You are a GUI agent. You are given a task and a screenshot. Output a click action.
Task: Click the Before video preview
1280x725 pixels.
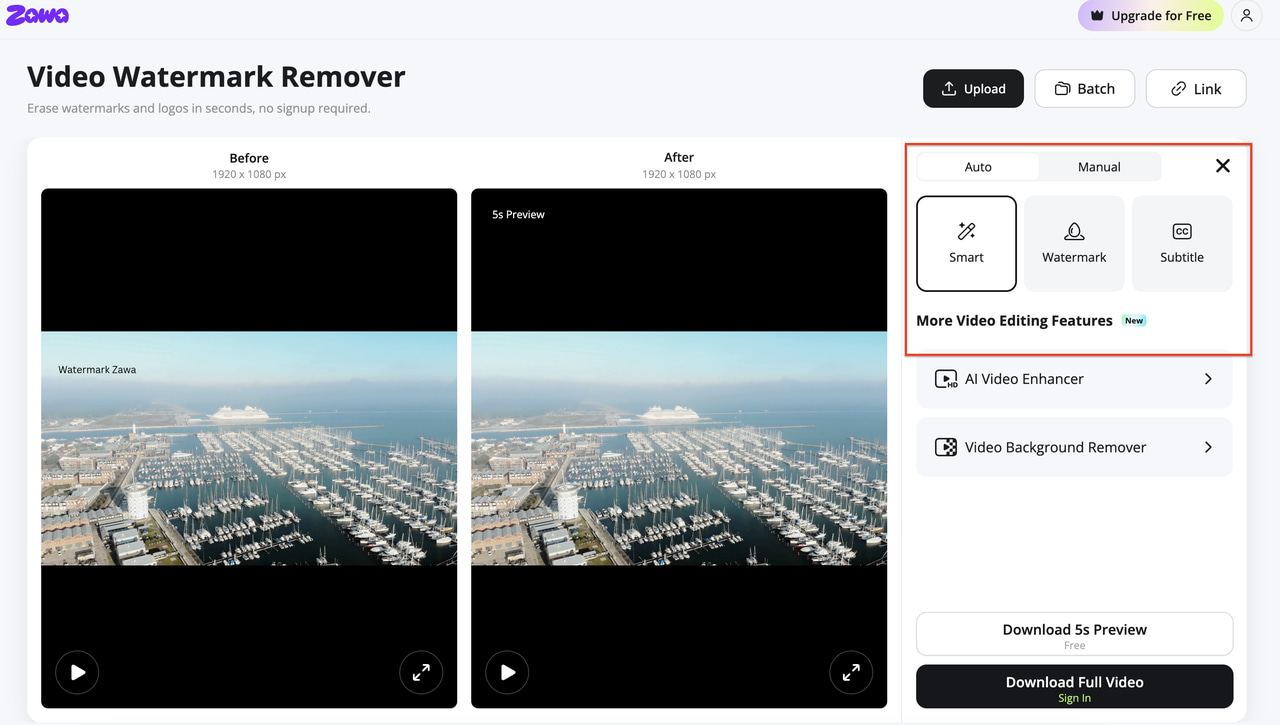click(249, 448)
